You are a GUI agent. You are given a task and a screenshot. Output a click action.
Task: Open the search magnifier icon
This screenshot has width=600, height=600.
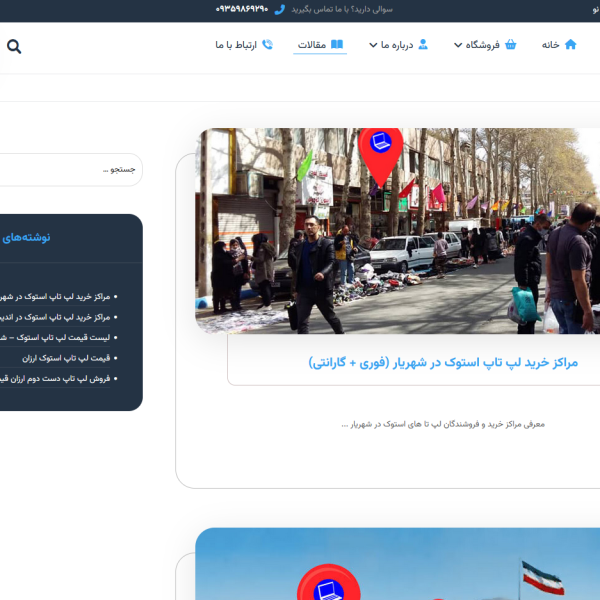(14, 46)
